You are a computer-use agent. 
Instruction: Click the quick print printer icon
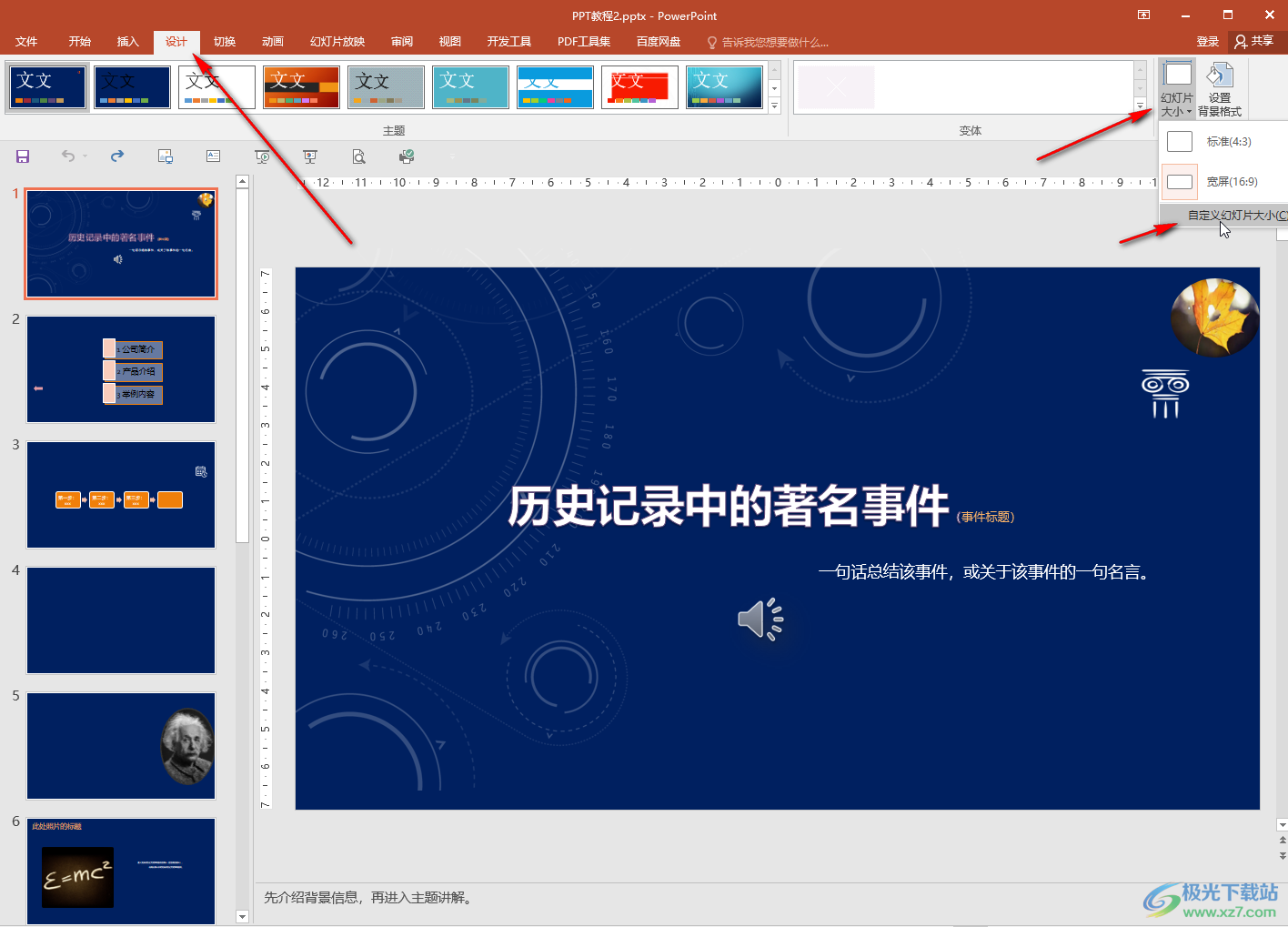[x=407, y=156]
